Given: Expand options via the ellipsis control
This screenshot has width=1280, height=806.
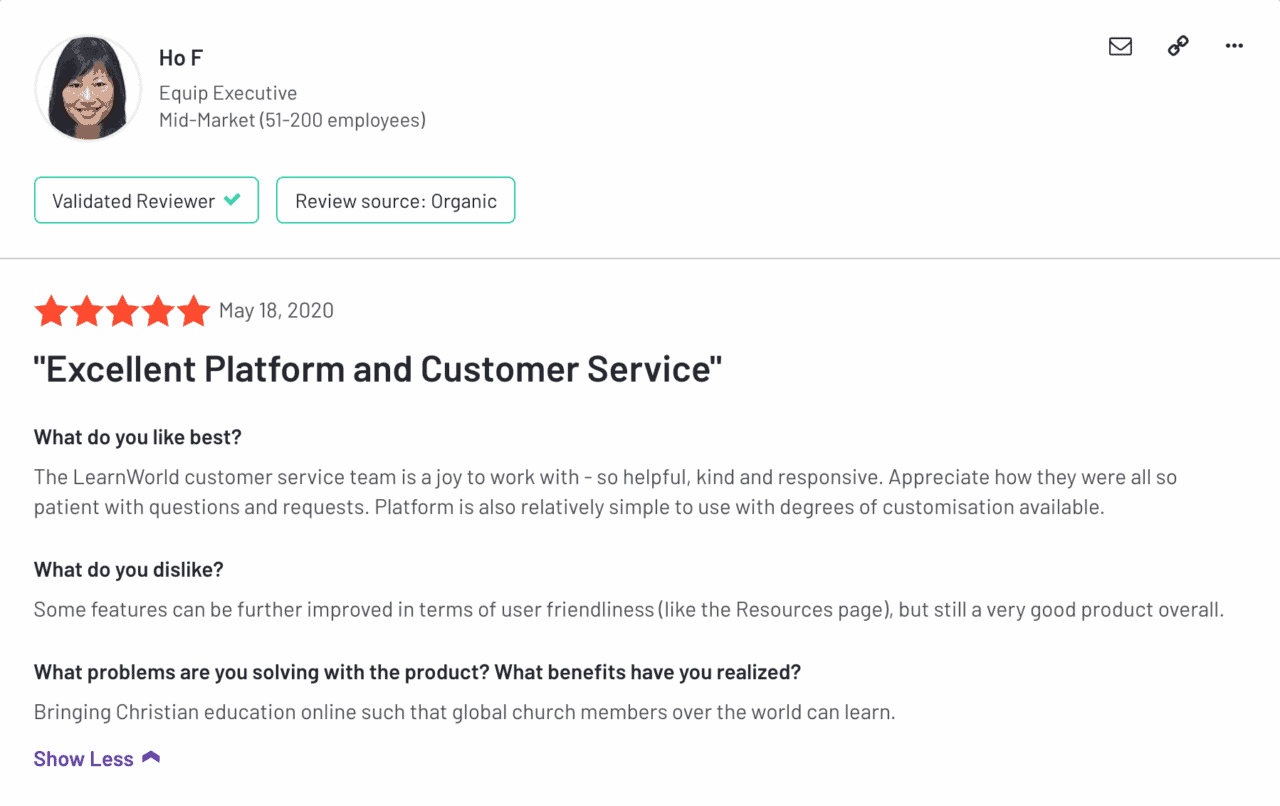Looking at the screenshot, I should coord(1233,46).
